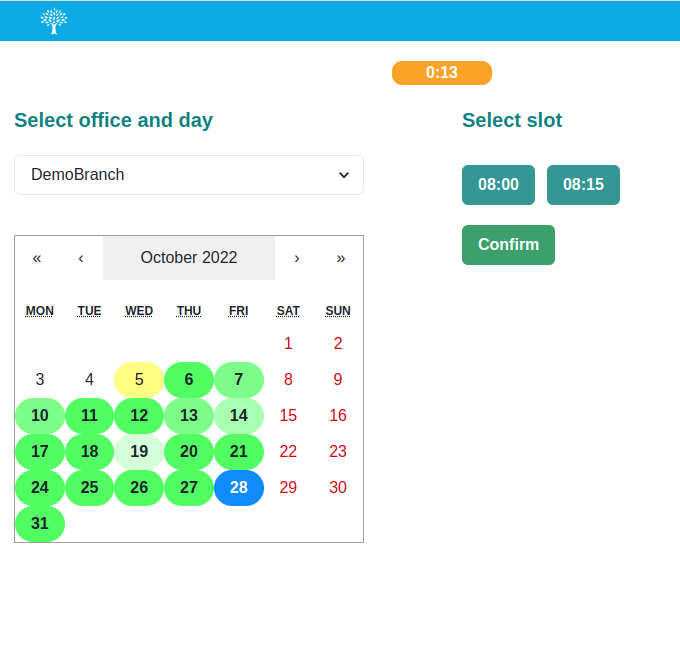Click the orange 0:13 countdown timer

[x=441, y=72]
